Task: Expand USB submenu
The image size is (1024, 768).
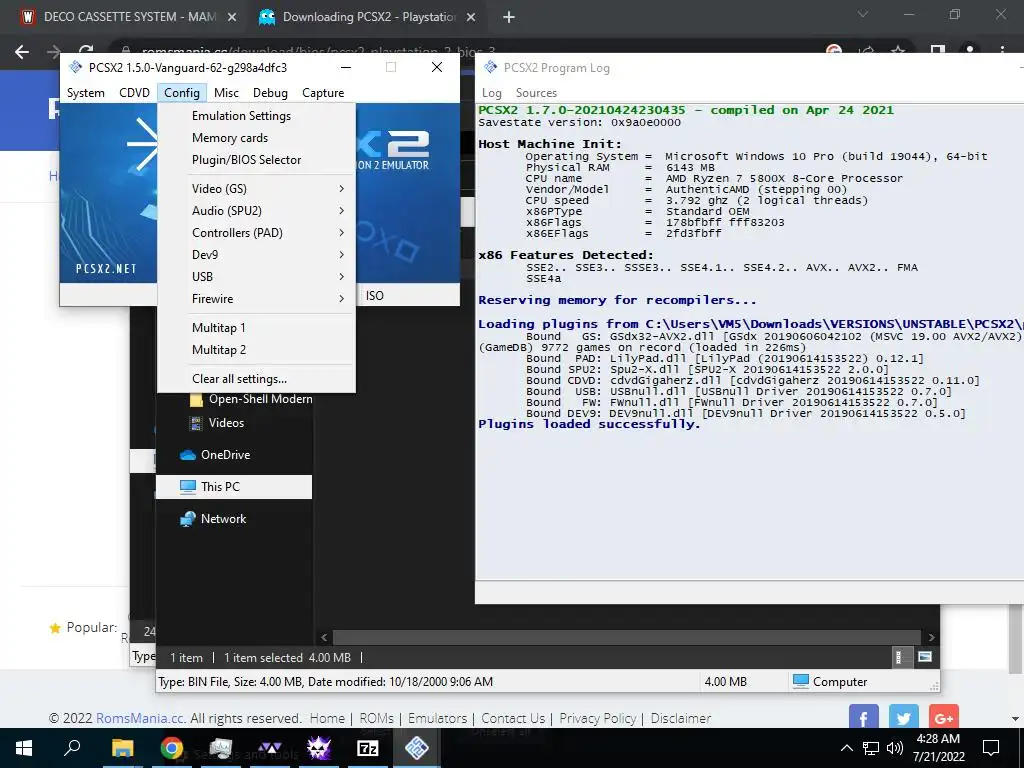Action: [257, 277]
